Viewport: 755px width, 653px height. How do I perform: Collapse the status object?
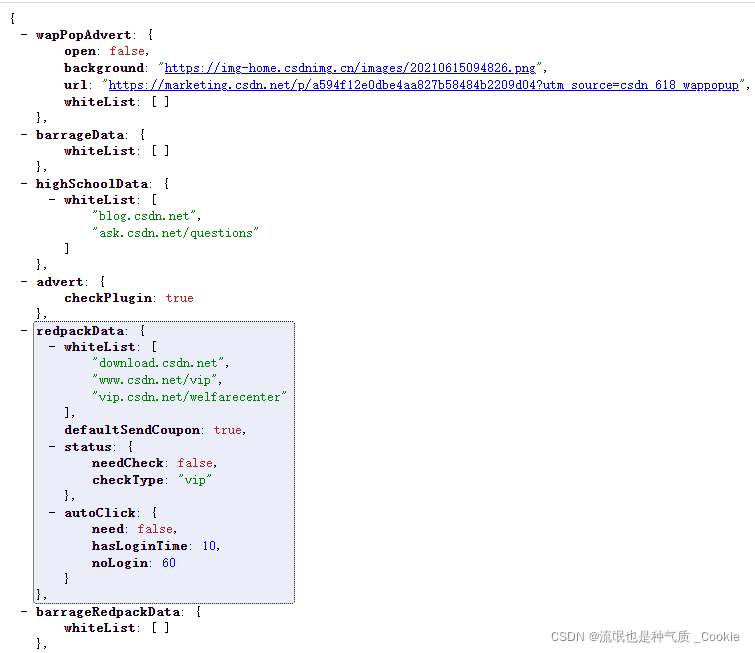point(52,446)
